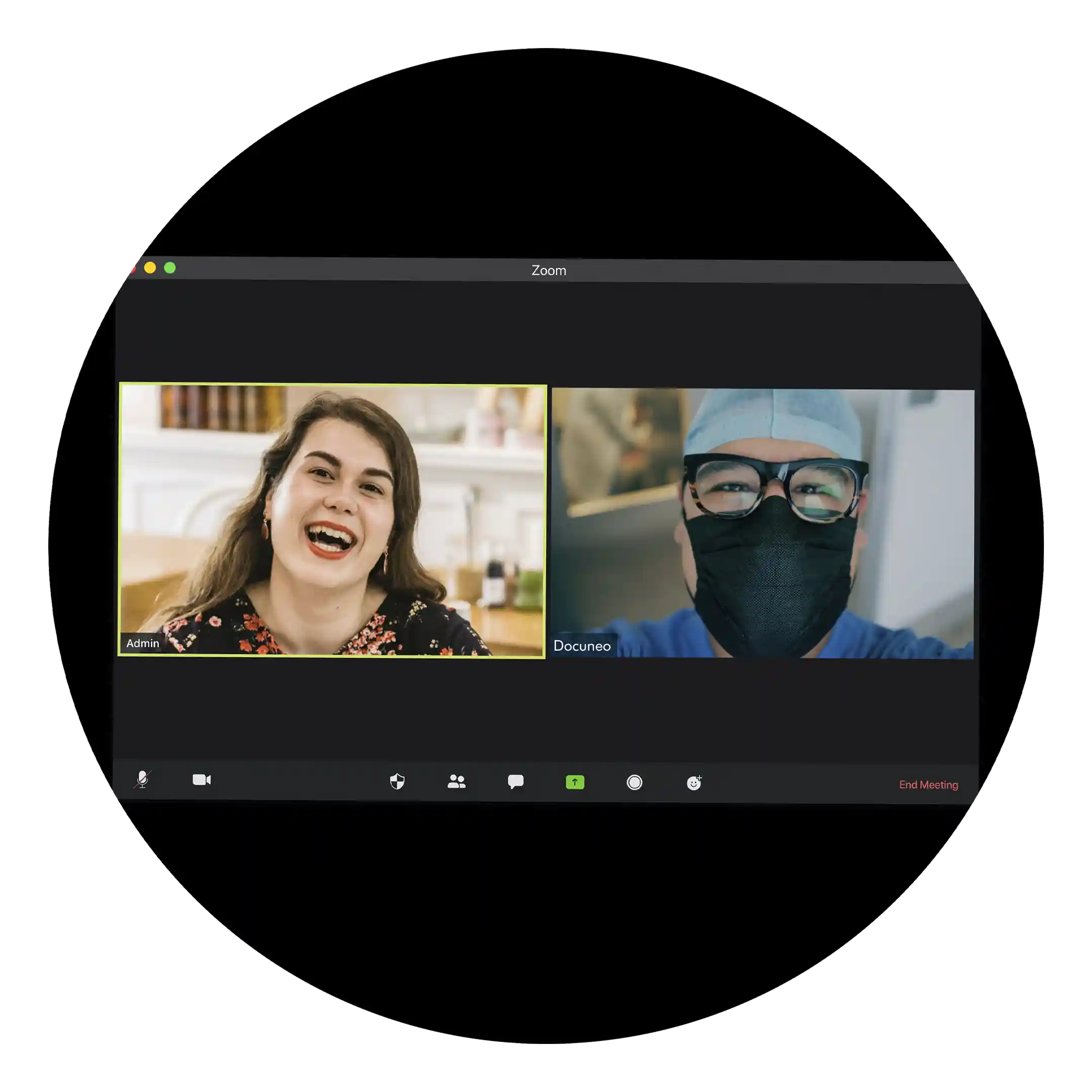
Task: Open the Chat bubble icon
Action: (516, 782)
